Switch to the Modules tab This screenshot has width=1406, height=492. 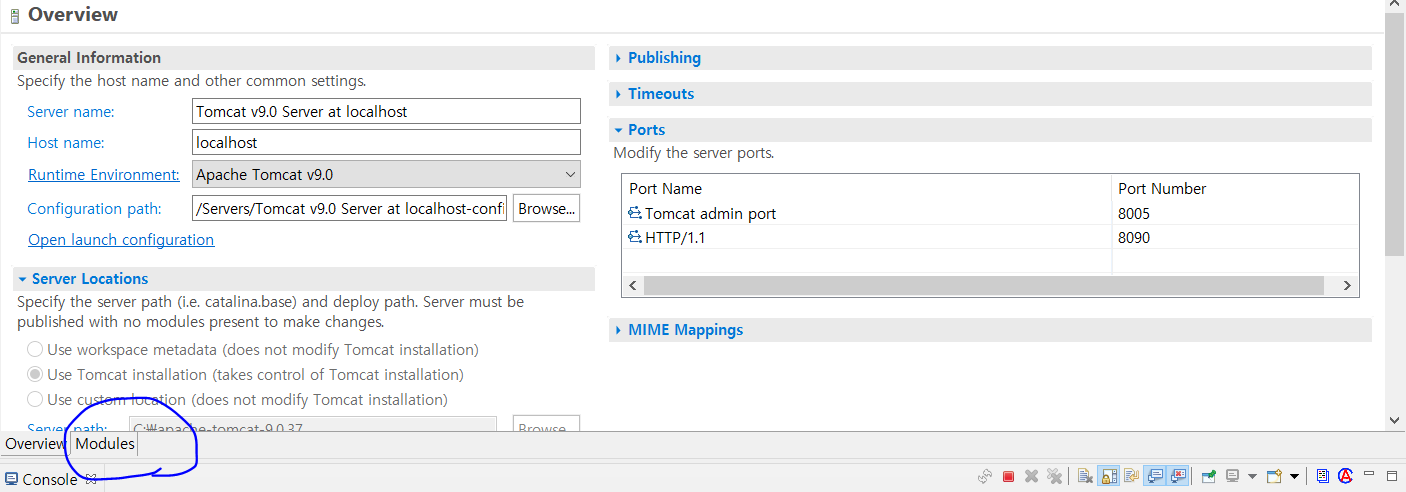tap(105, 444)
